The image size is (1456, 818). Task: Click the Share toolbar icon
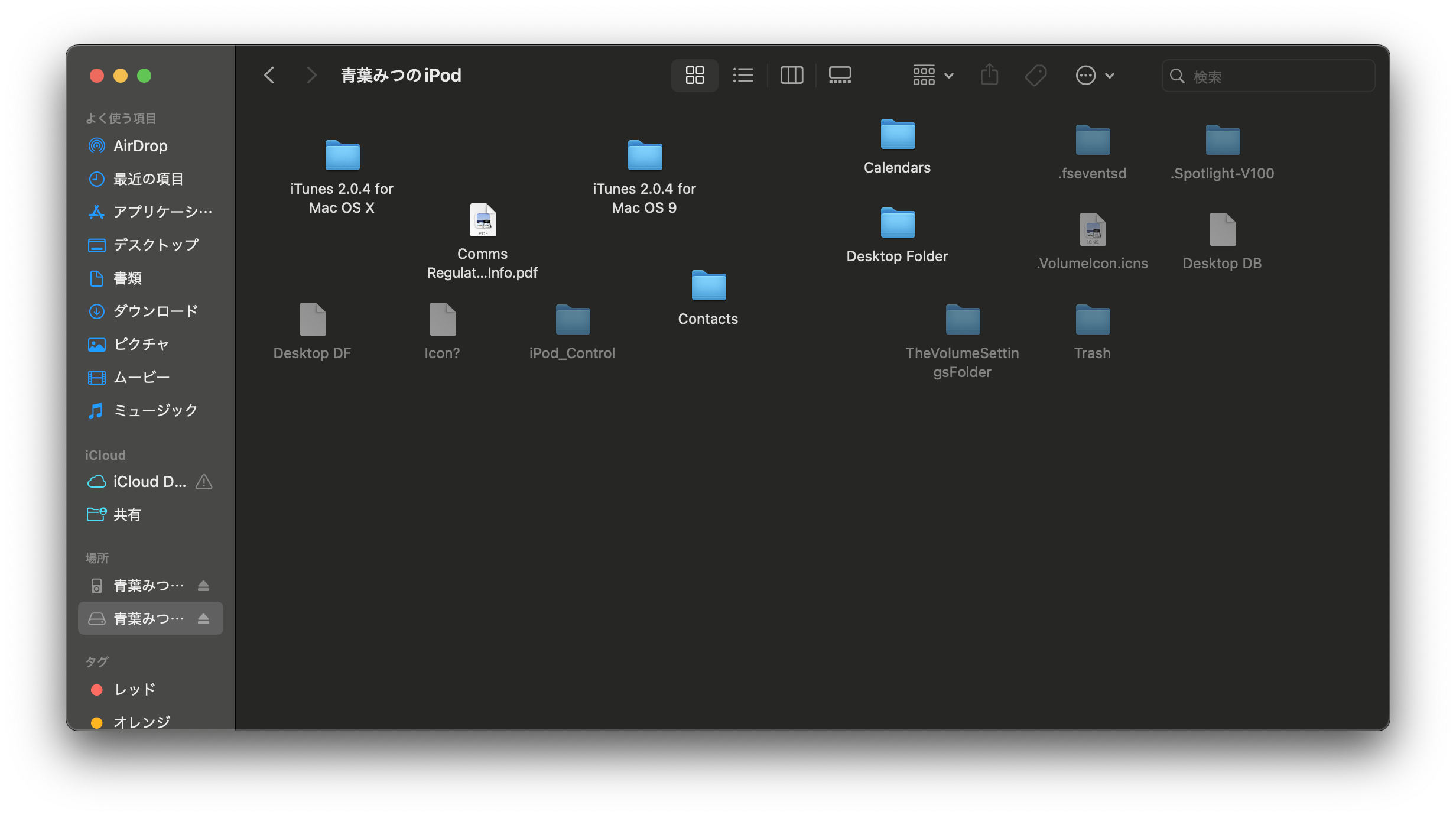coord(989,75)
